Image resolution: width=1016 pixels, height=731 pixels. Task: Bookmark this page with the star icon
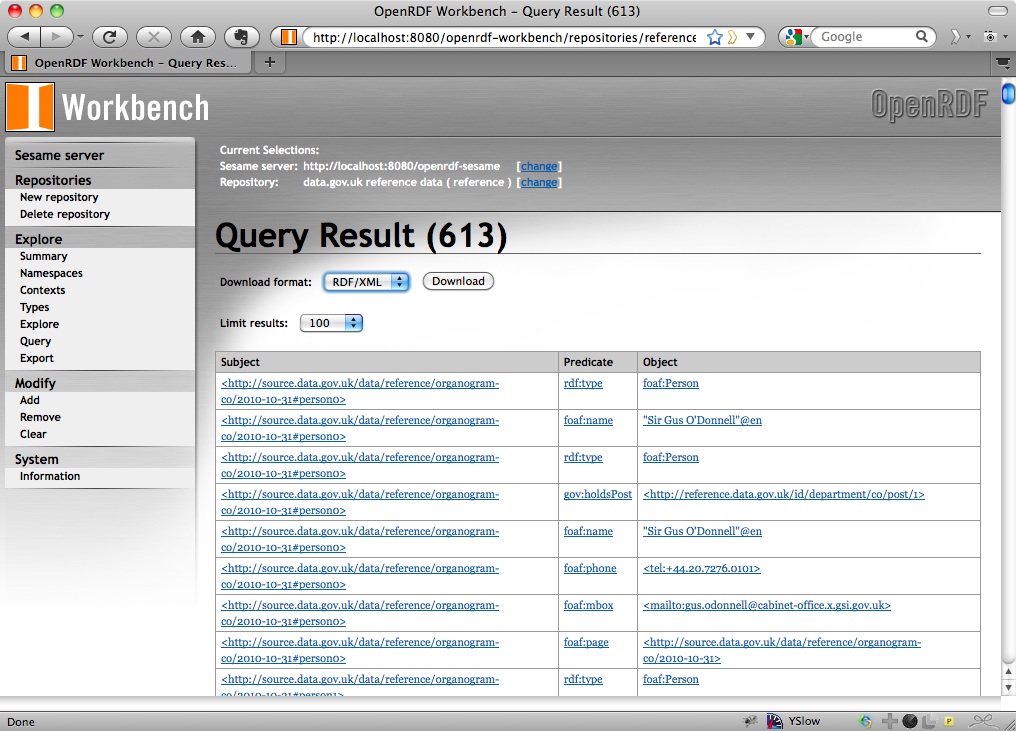pyautogui.click(x=714, y=37)
